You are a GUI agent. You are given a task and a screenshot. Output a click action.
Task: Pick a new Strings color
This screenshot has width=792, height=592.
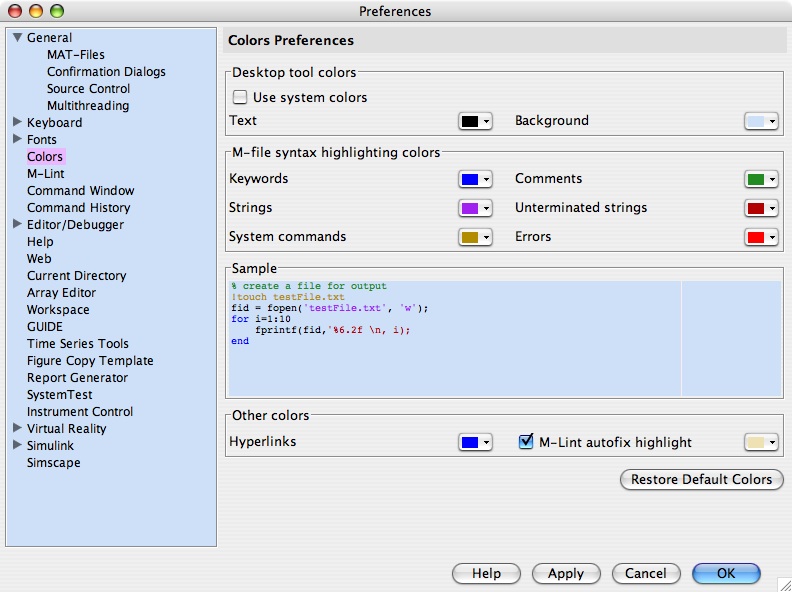click(x=475, y=208)
